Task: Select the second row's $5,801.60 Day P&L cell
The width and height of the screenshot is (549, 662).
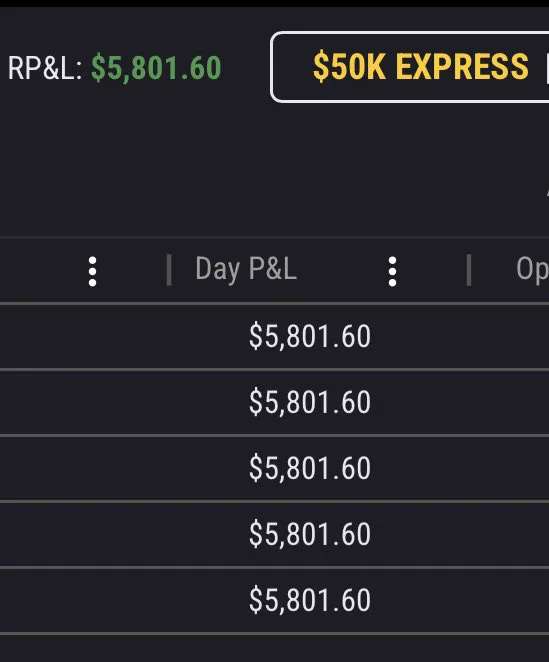Action: 310,402
